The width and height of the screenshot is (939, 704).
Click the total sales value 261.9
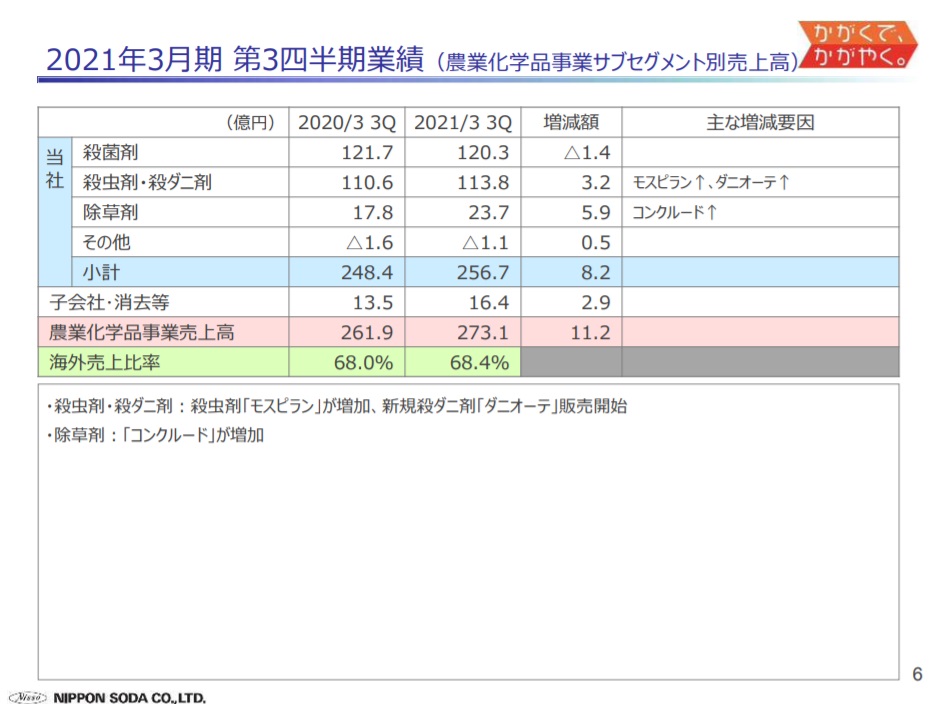click(x=367, y=332)
